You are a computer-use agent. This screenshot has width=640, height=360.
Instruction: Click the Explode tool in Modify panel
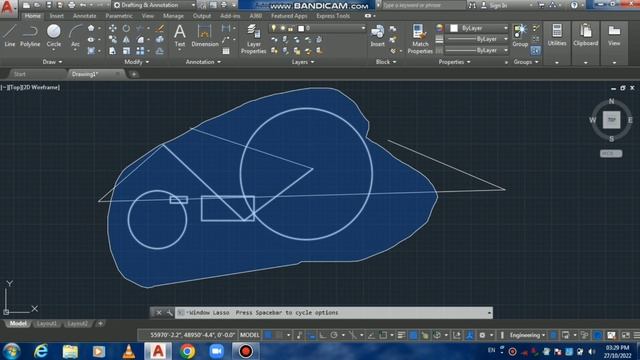pos(160,40)
